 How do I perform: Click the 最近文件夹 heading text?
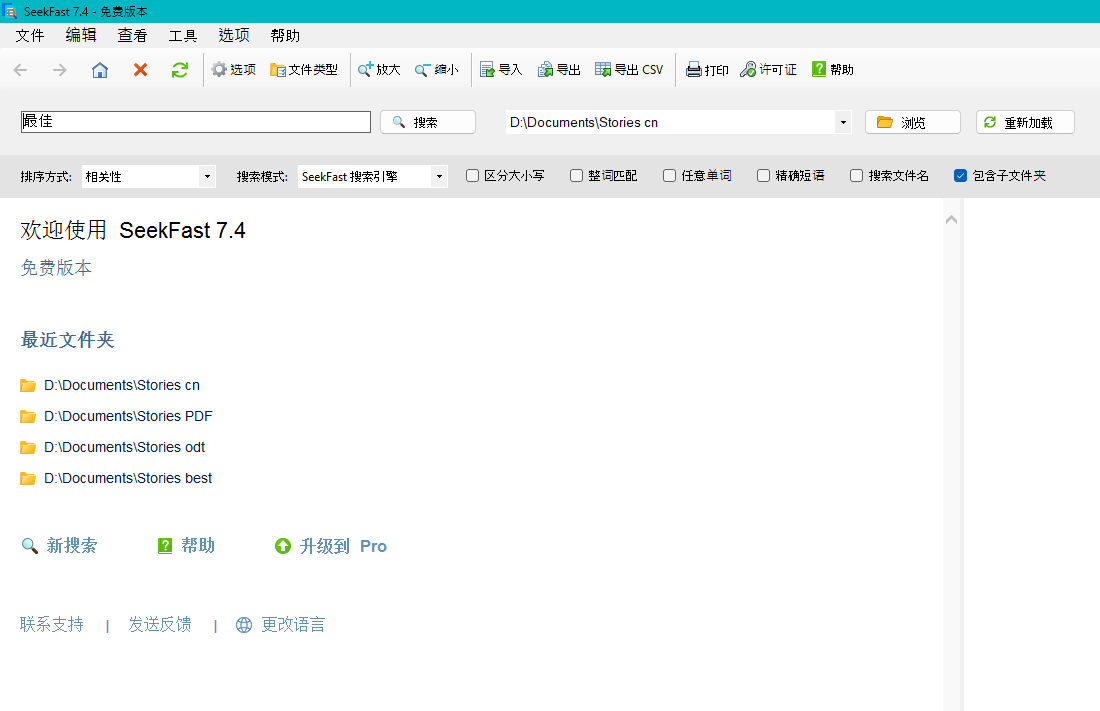point(67,340)
